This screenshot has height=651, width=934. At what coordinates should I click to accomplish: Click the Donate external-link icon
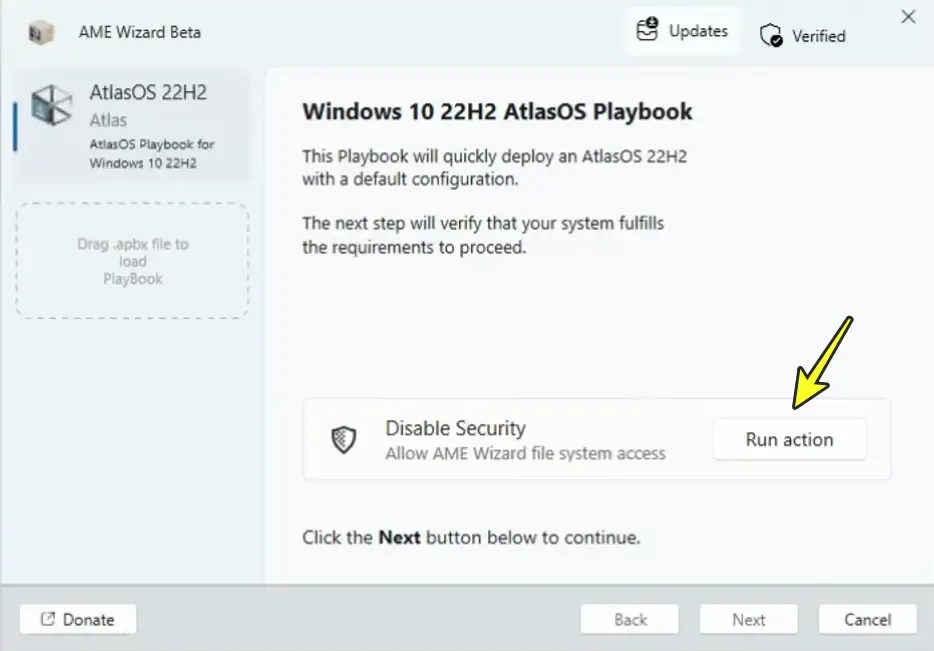(47, 619)
